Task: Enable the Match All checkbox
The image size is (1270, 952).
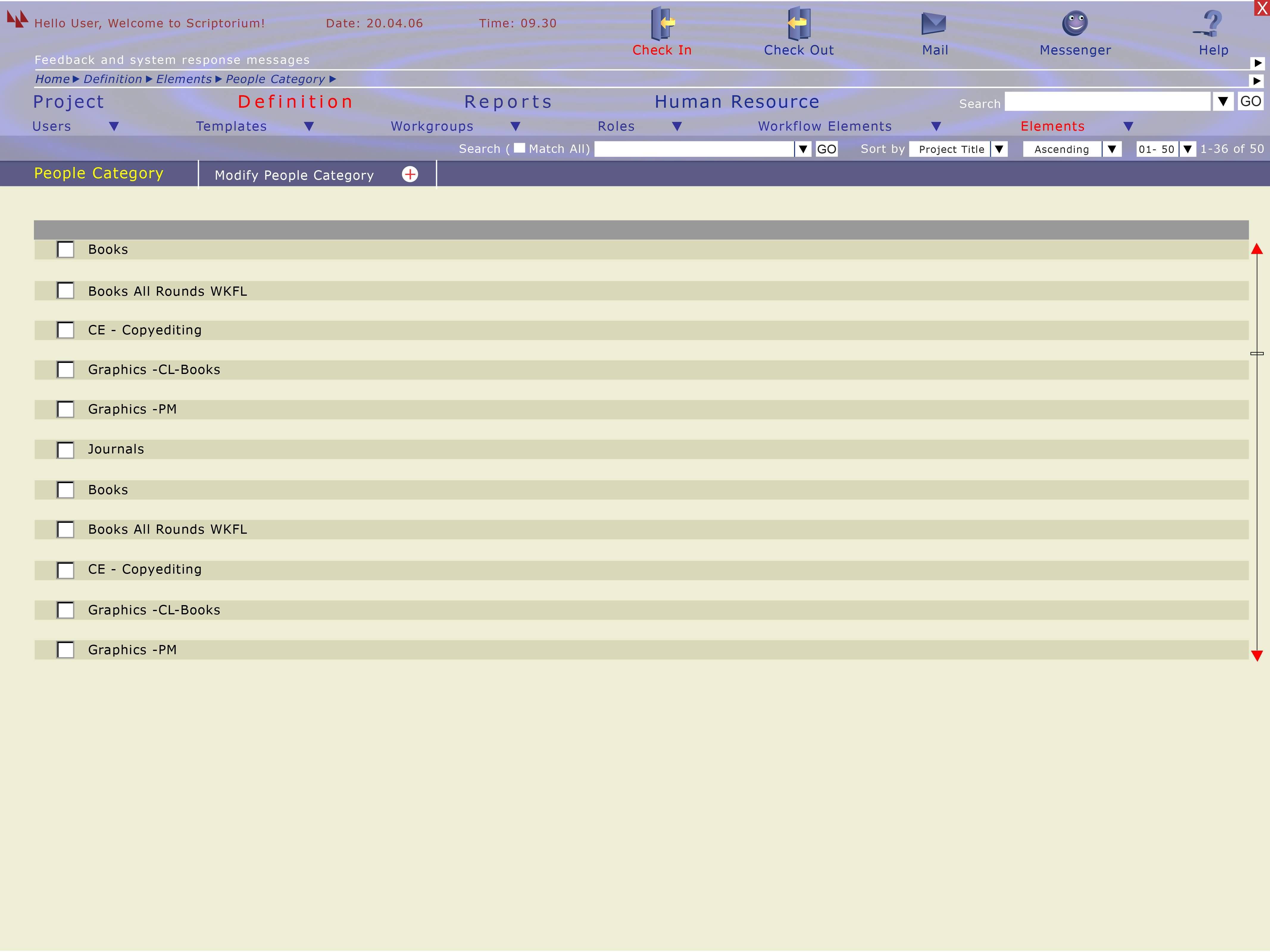Action: (519, 148)
